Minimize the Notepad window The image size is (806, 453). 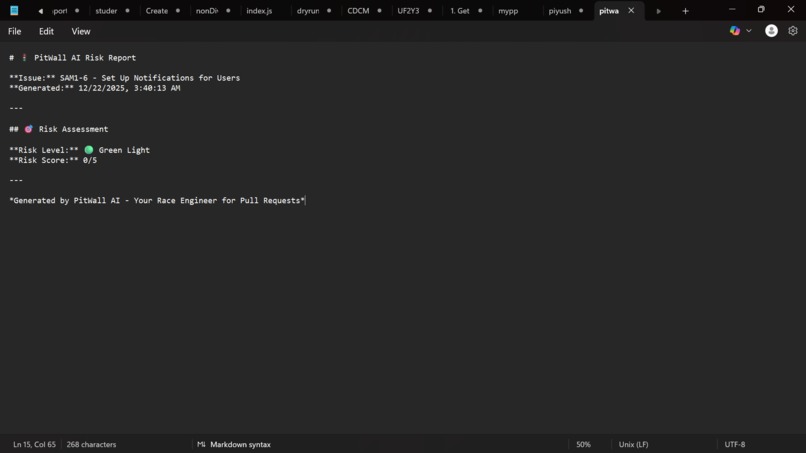732,9
